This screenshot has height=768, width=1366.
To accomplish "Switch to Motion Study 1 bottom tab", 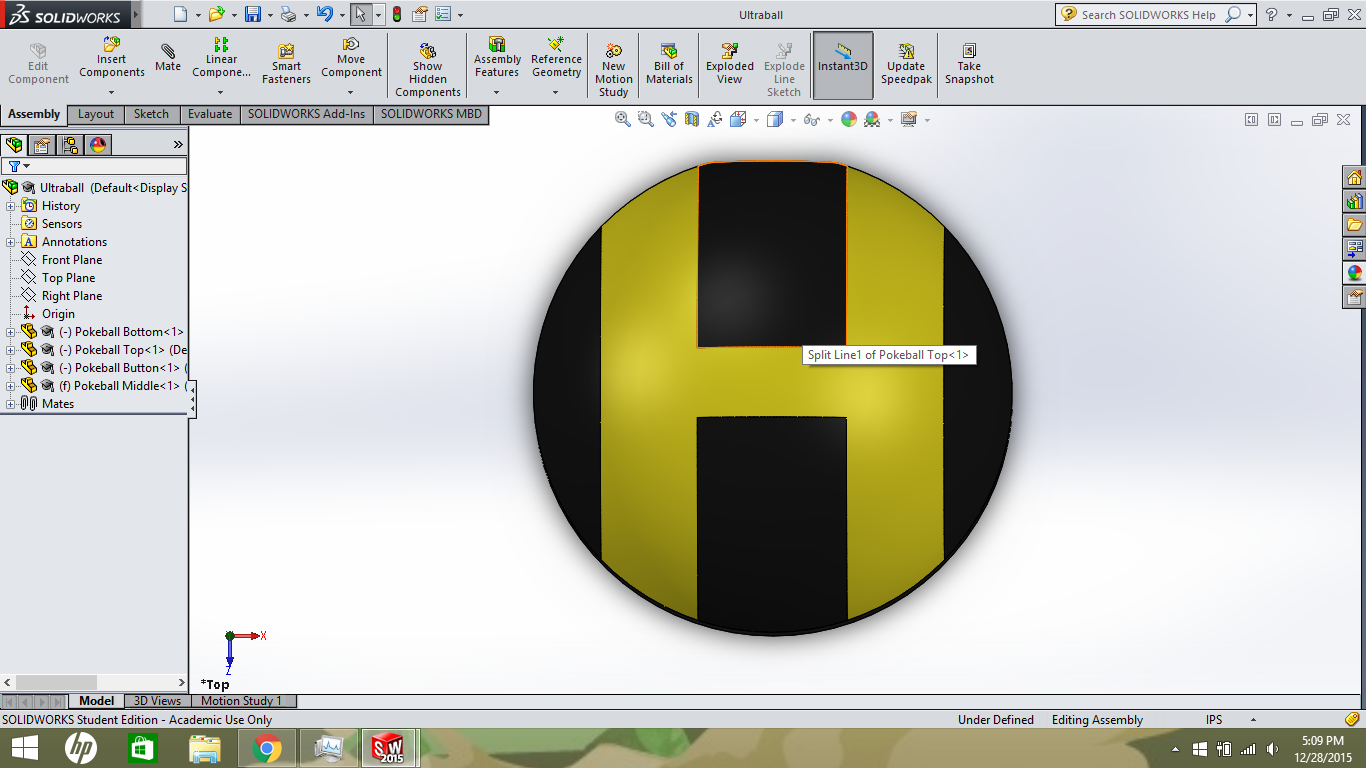I will click(x=242, y=701).
